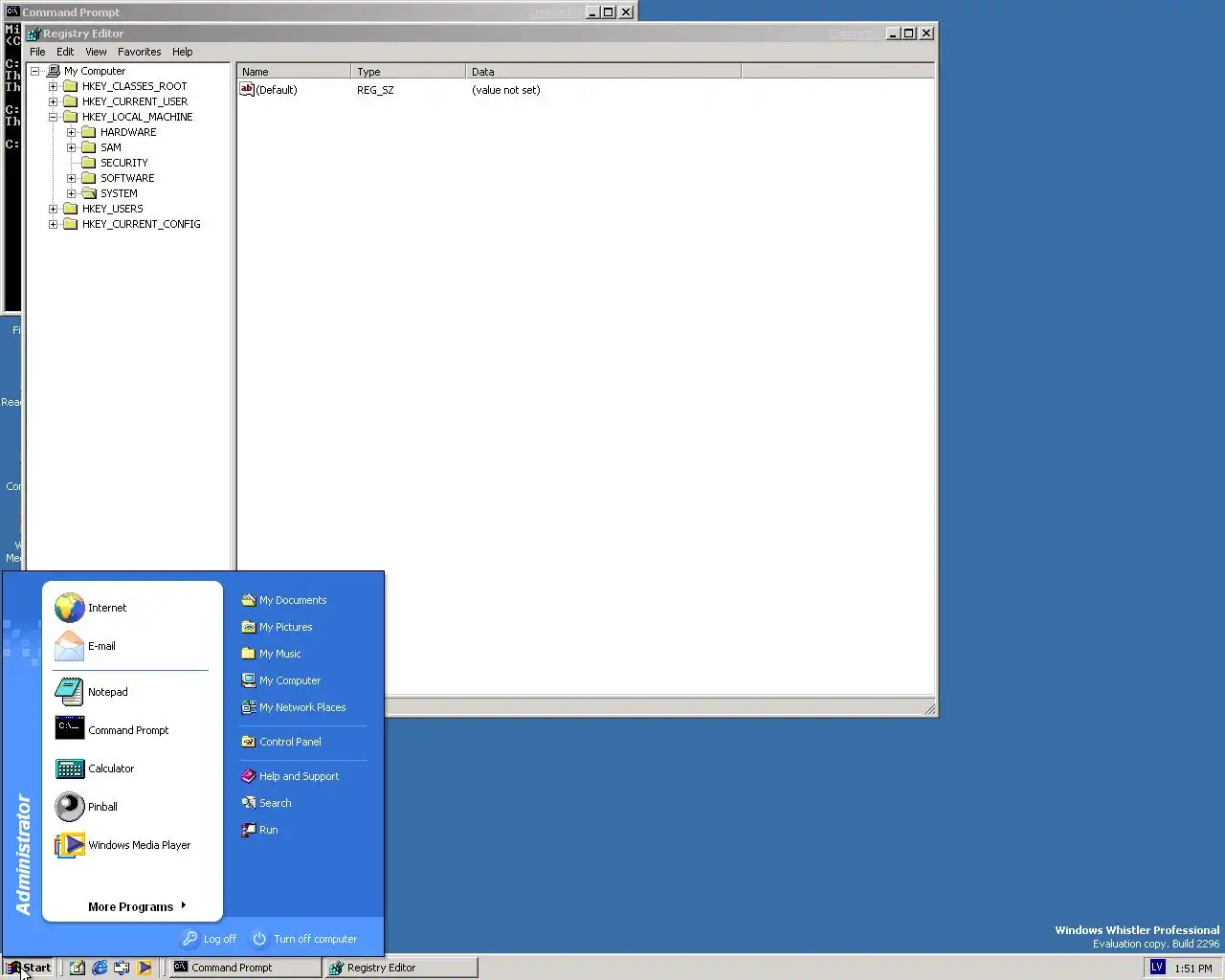Collapse HKEY_LOCAL_MACHINE node
The height and width of the screenshot is (980, 1225).
[54, 117]
